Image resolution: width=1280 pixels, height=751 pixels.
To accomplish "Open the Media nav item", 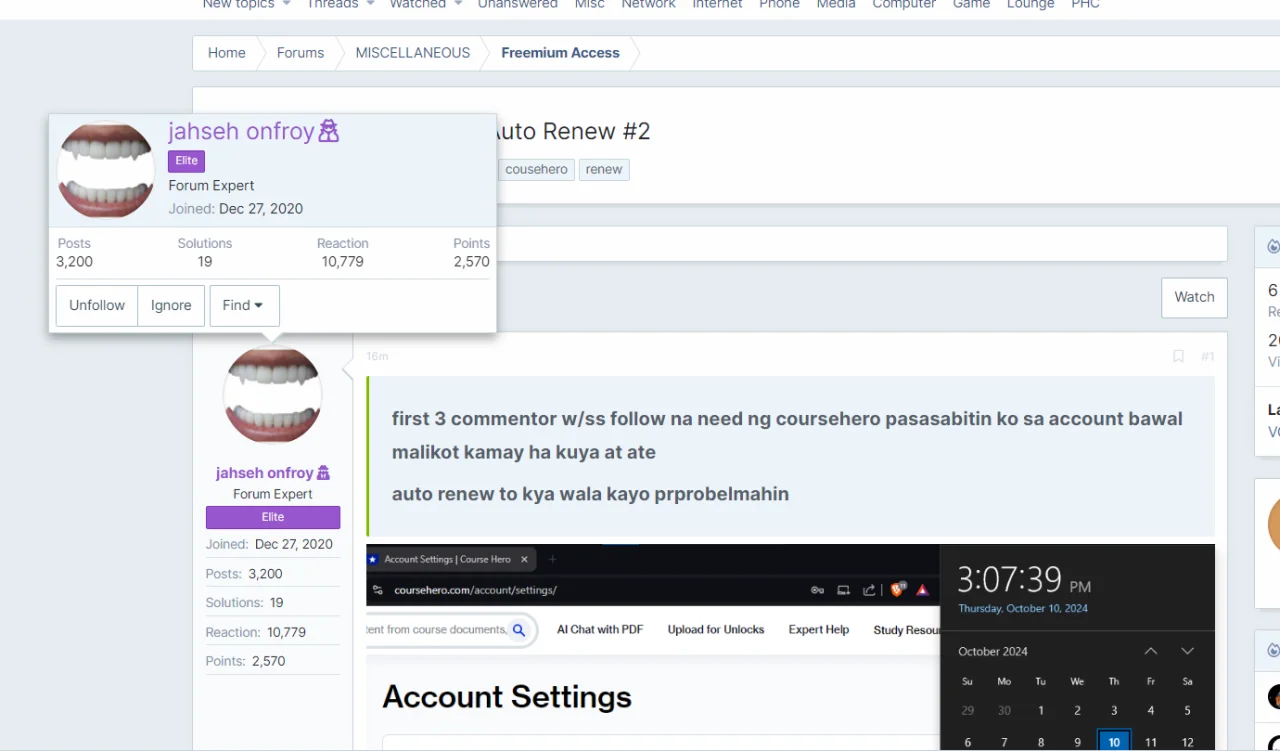I will coord(836,4).
